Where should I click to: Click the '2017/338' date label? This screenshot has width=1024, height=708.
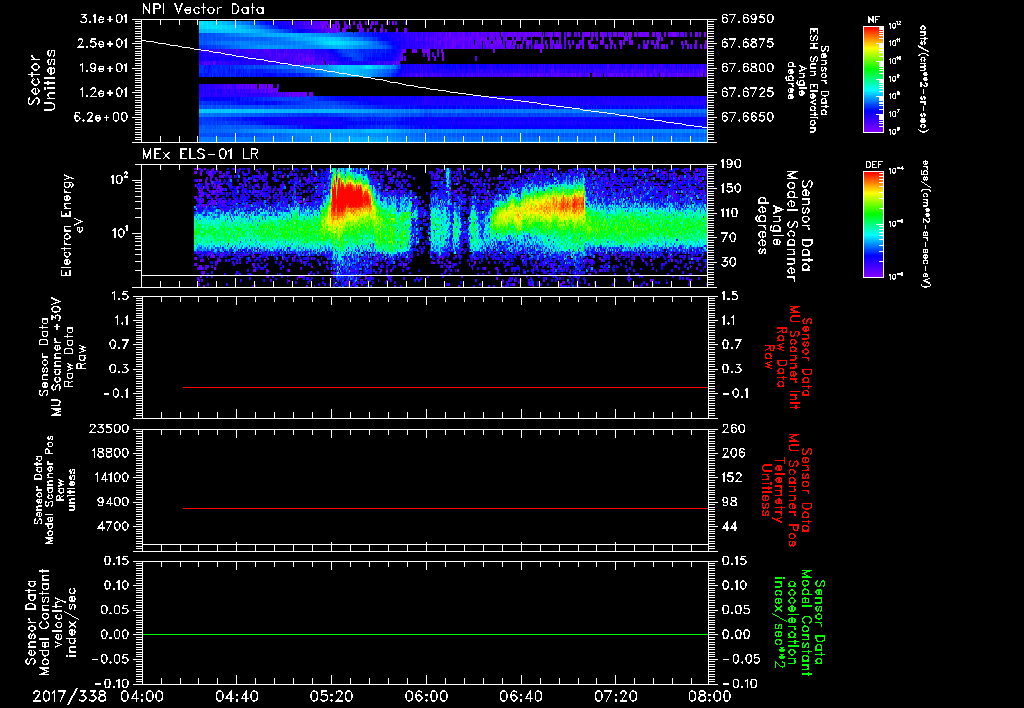point(69,696)
